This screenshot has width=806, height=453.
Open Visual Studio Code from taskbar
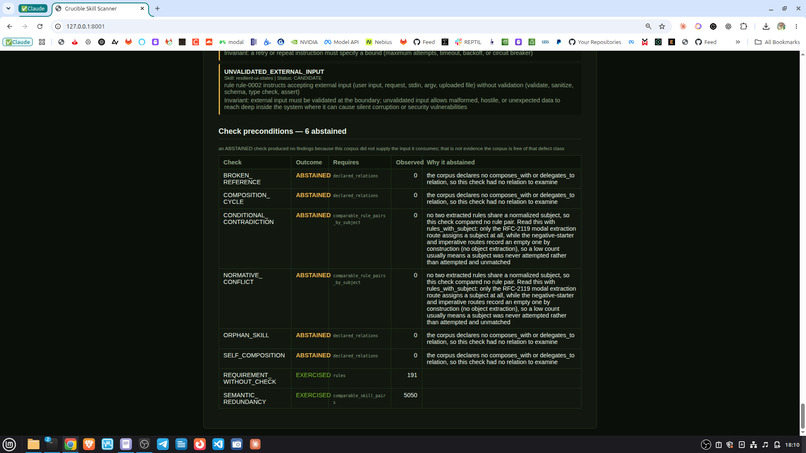218,444
